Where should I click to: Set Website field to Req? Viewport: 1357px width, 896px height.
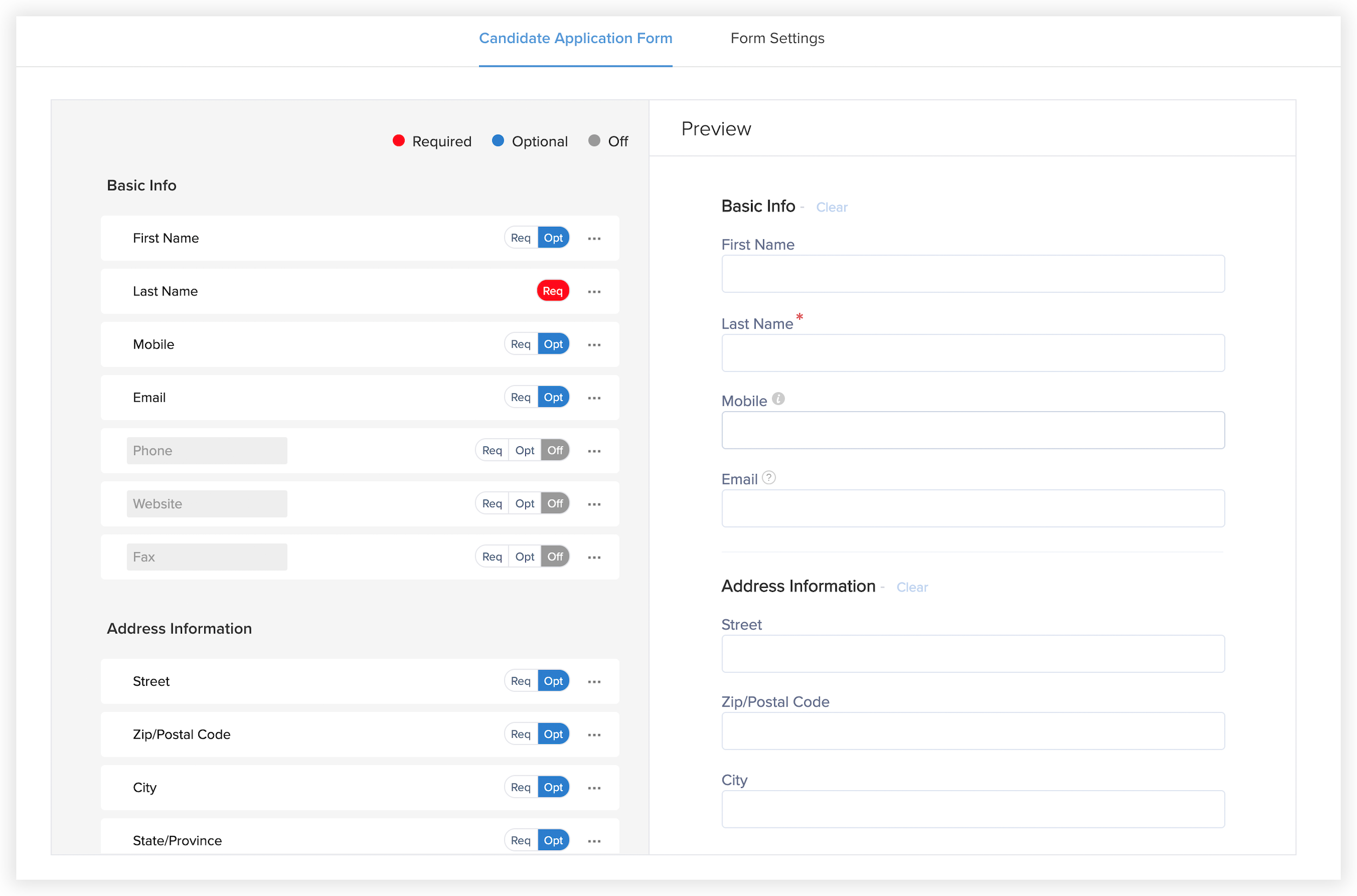[x=492, y=503]
